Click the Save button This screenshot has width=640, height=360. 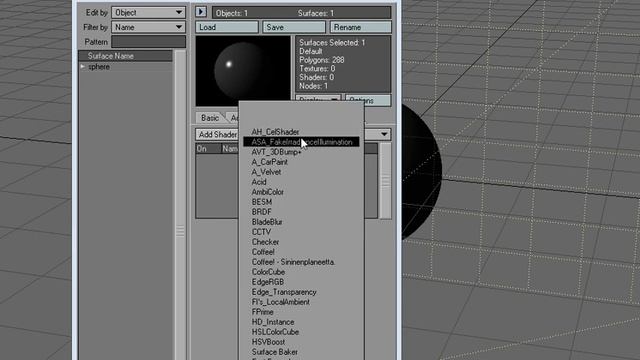pyautogui.click(x=293, y=27)
